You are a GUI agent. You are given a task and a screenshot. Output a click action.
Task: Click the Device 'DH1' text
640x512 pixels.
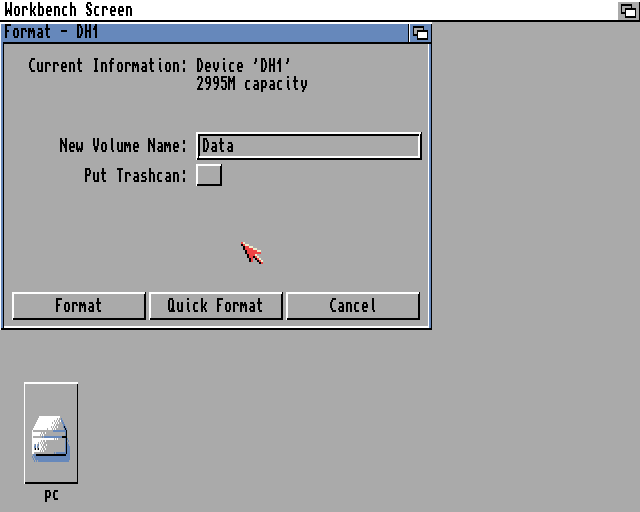click(243, 65)
